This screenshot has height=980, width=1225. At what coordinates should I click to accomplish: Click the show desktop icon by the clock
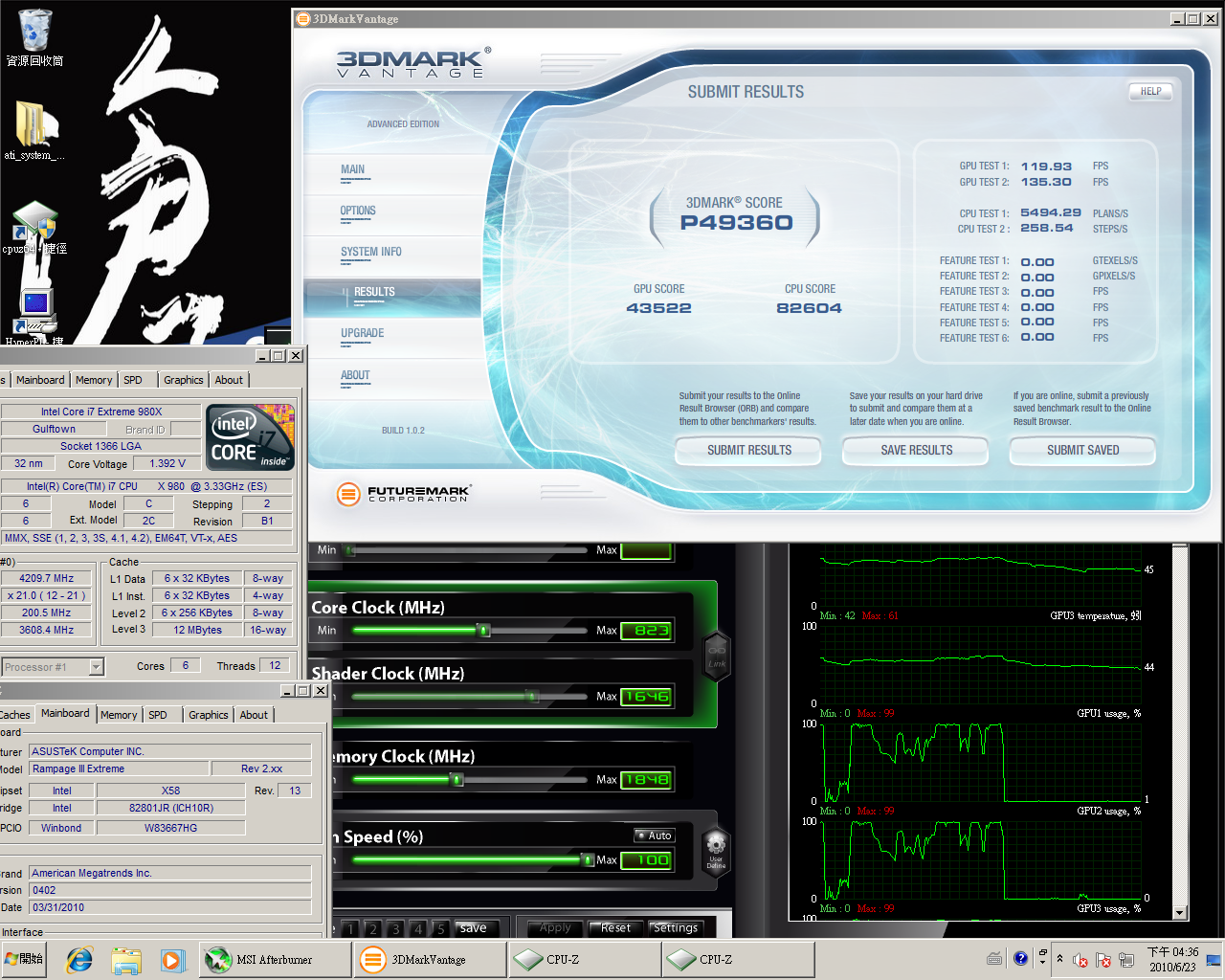pyautogui.click(x=1214, y=959)
